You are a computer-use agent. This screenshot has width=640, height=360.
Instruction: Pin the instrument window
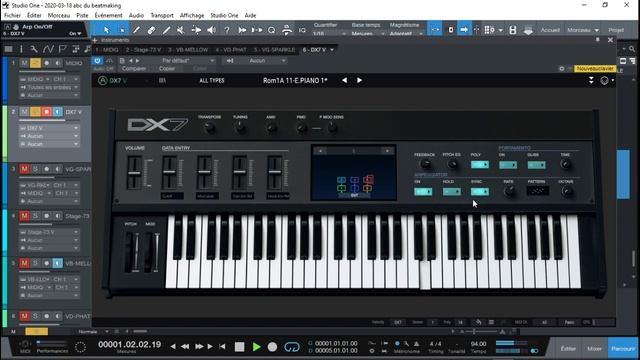pos(598,40)
